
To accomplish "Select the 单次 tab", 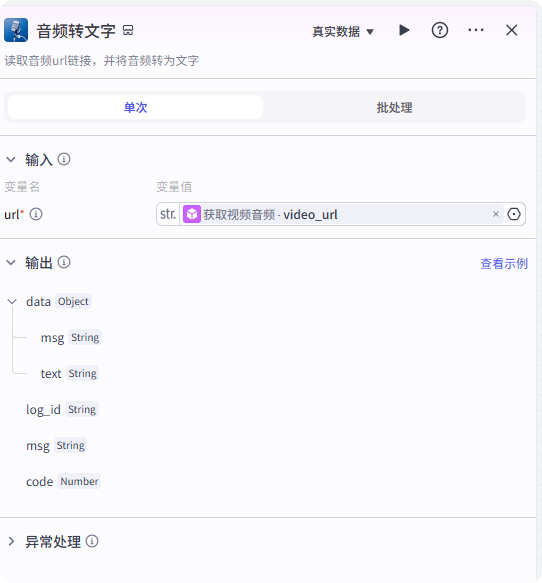I will pos(136,107).
